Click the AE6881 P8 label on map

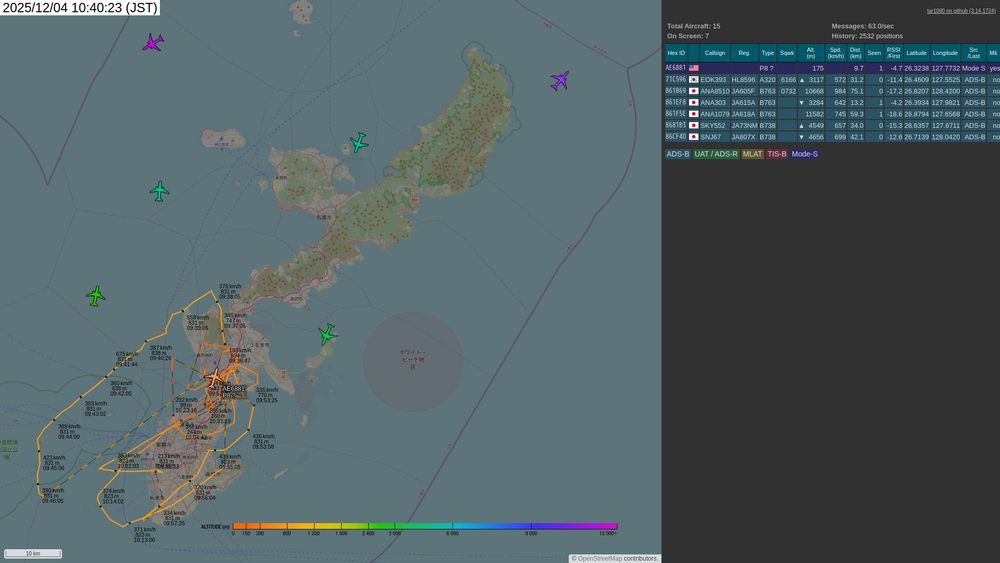(x=233, y=391)
